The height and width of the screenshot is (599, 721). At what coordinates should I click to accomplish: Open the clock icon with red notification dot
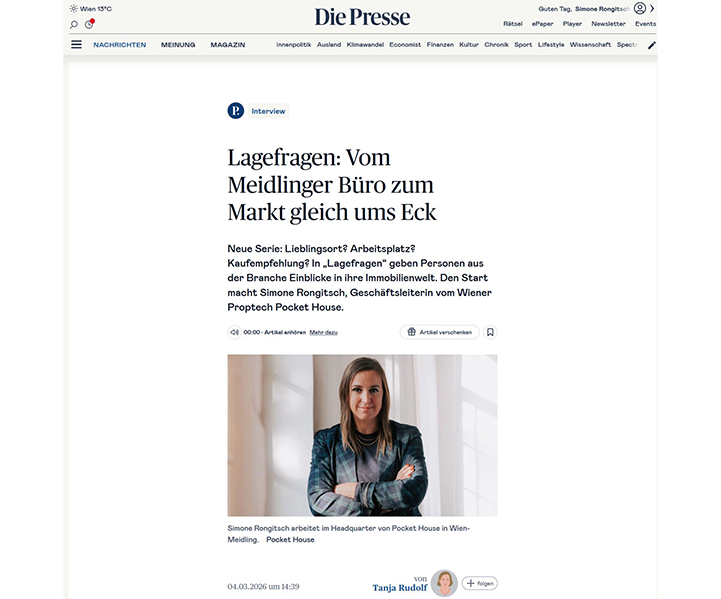[x=89, y=24]
